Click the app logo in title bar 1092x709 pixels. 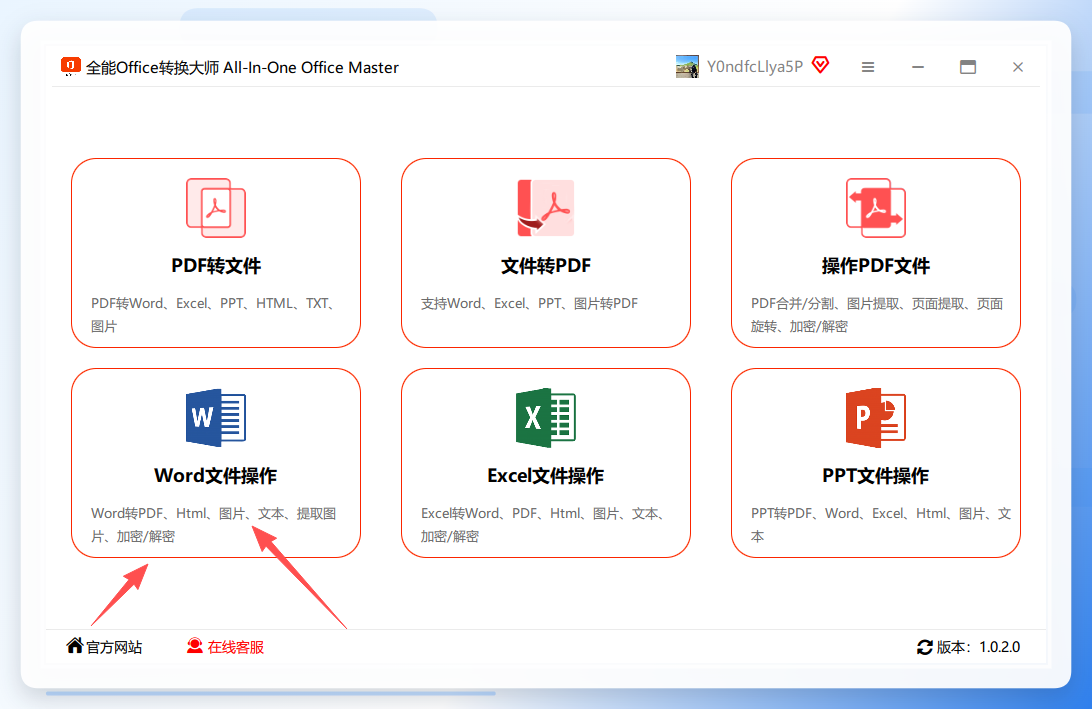[70, 66]
